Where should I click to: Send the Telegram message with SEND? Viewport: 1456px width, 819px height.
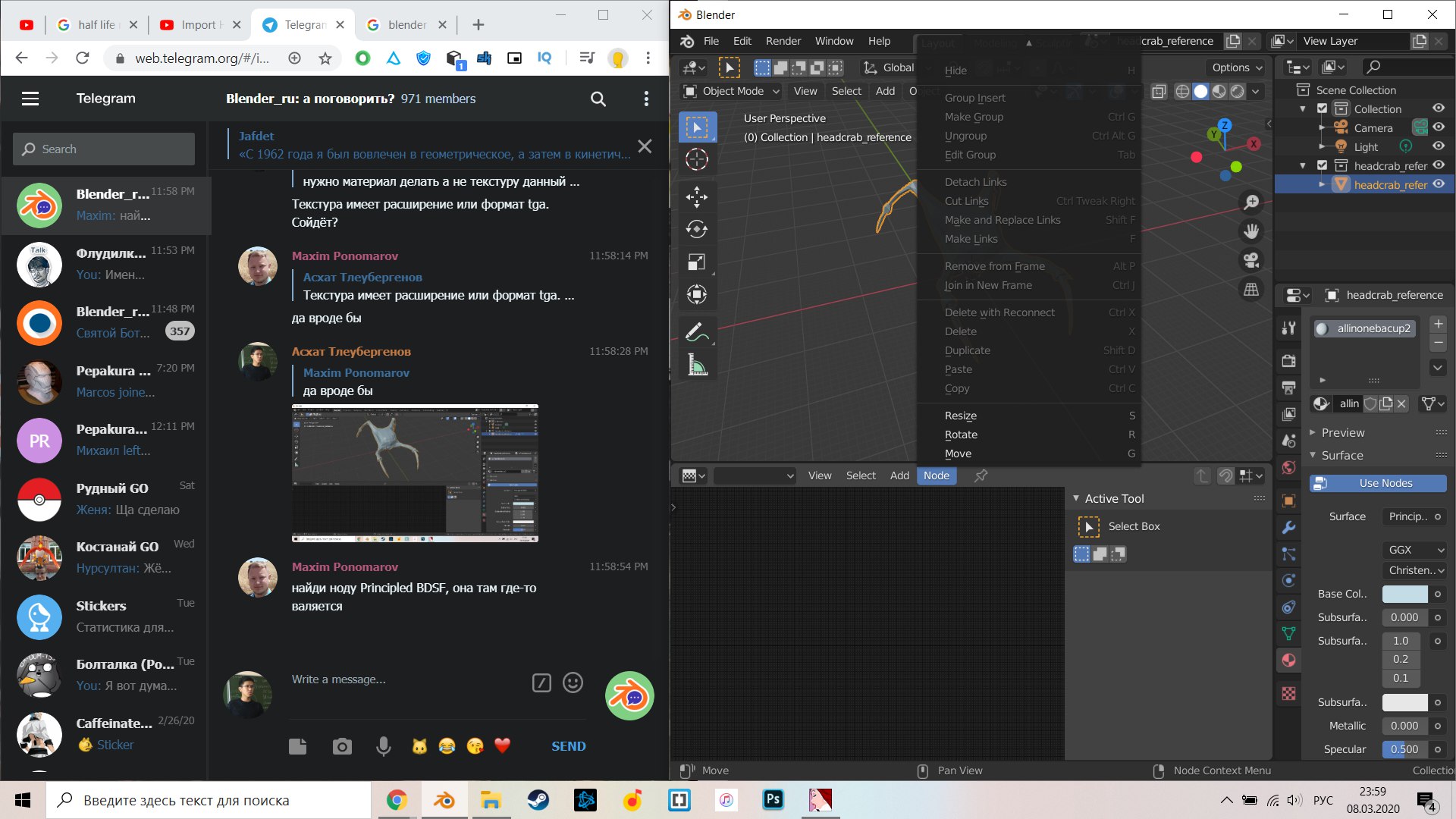[568, 746]
